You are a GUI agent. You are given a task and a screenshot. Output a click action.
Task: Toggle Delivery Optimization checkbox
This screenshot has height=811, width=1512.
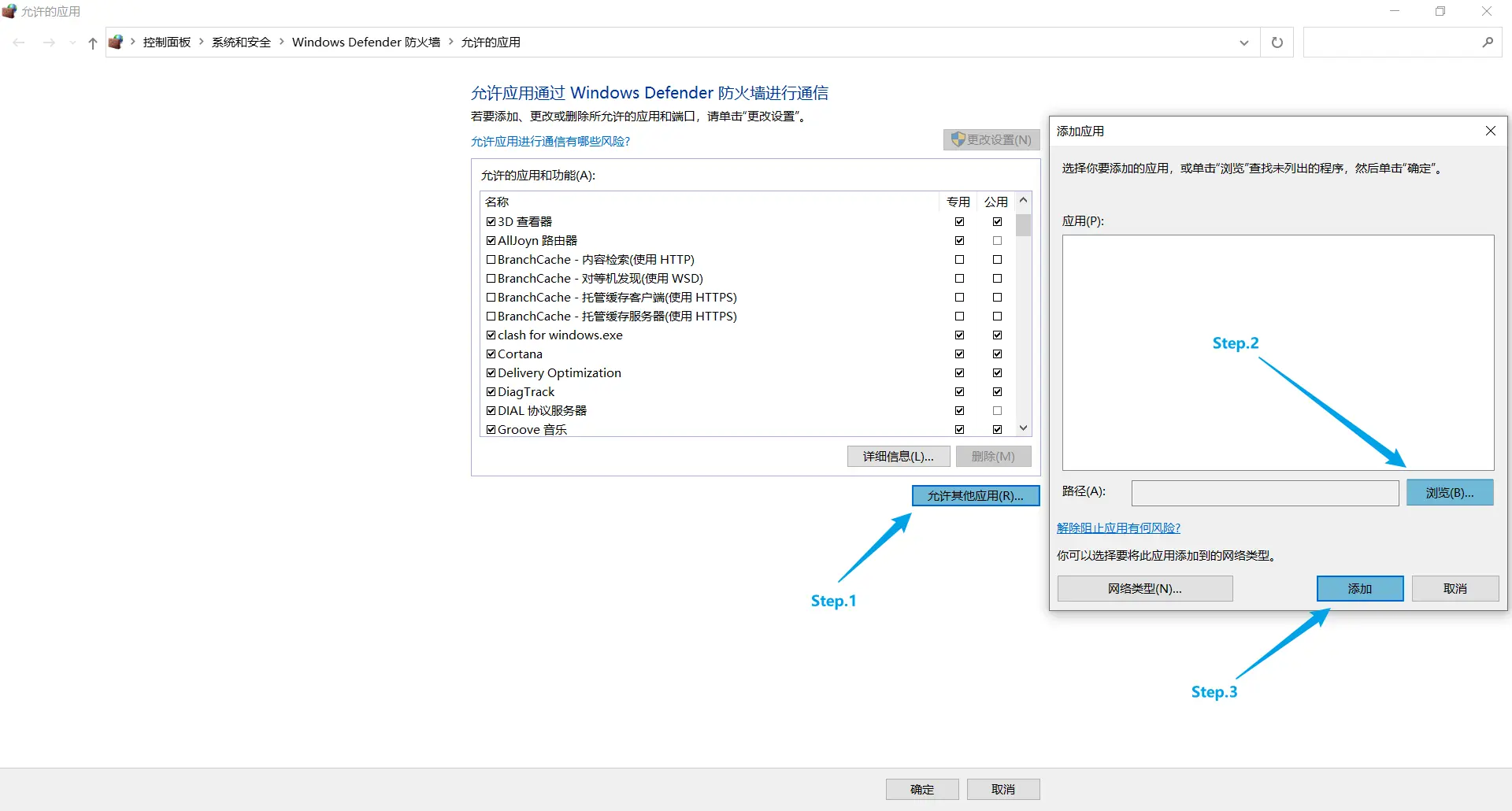[491, 373]
